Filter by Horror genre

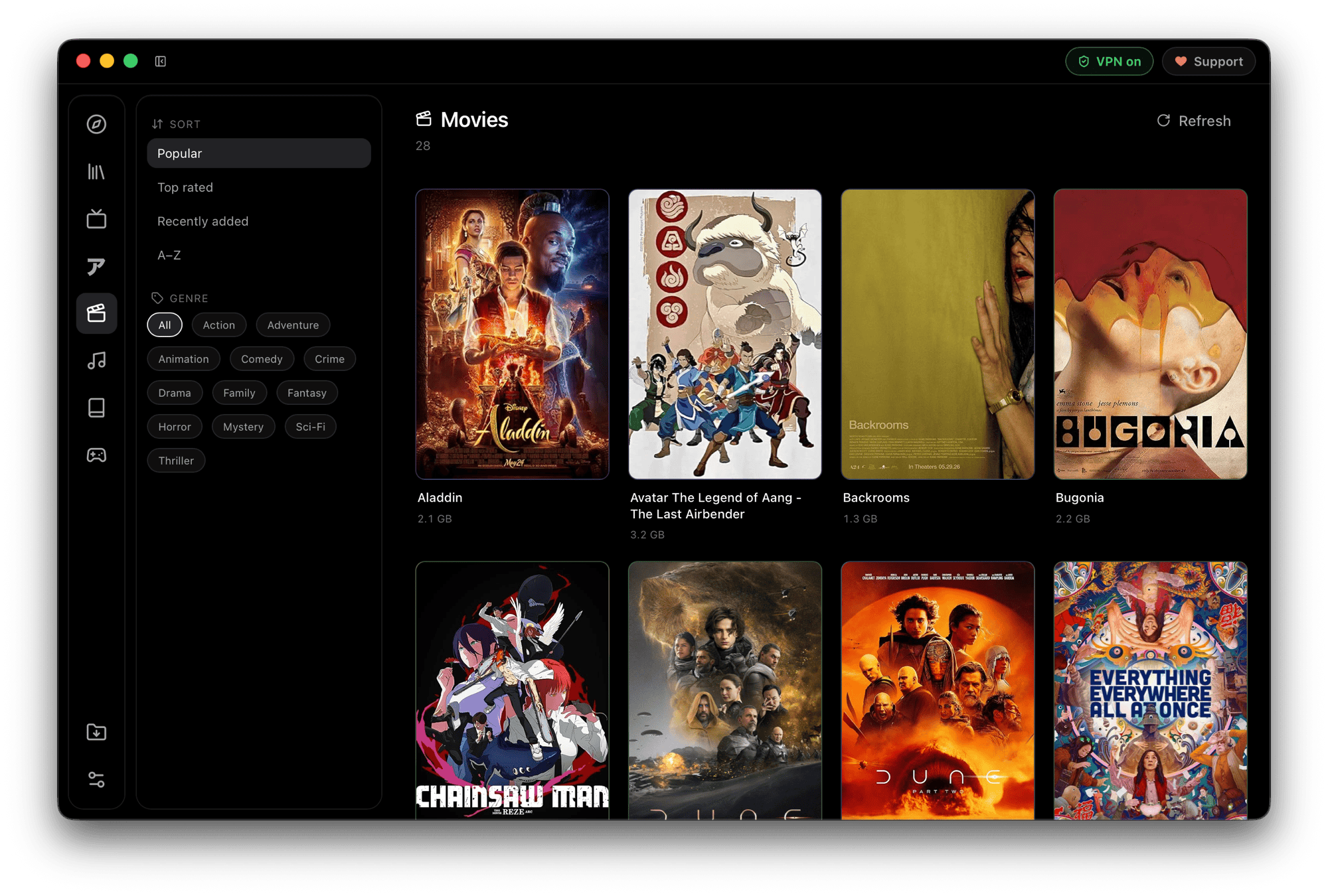175,427
